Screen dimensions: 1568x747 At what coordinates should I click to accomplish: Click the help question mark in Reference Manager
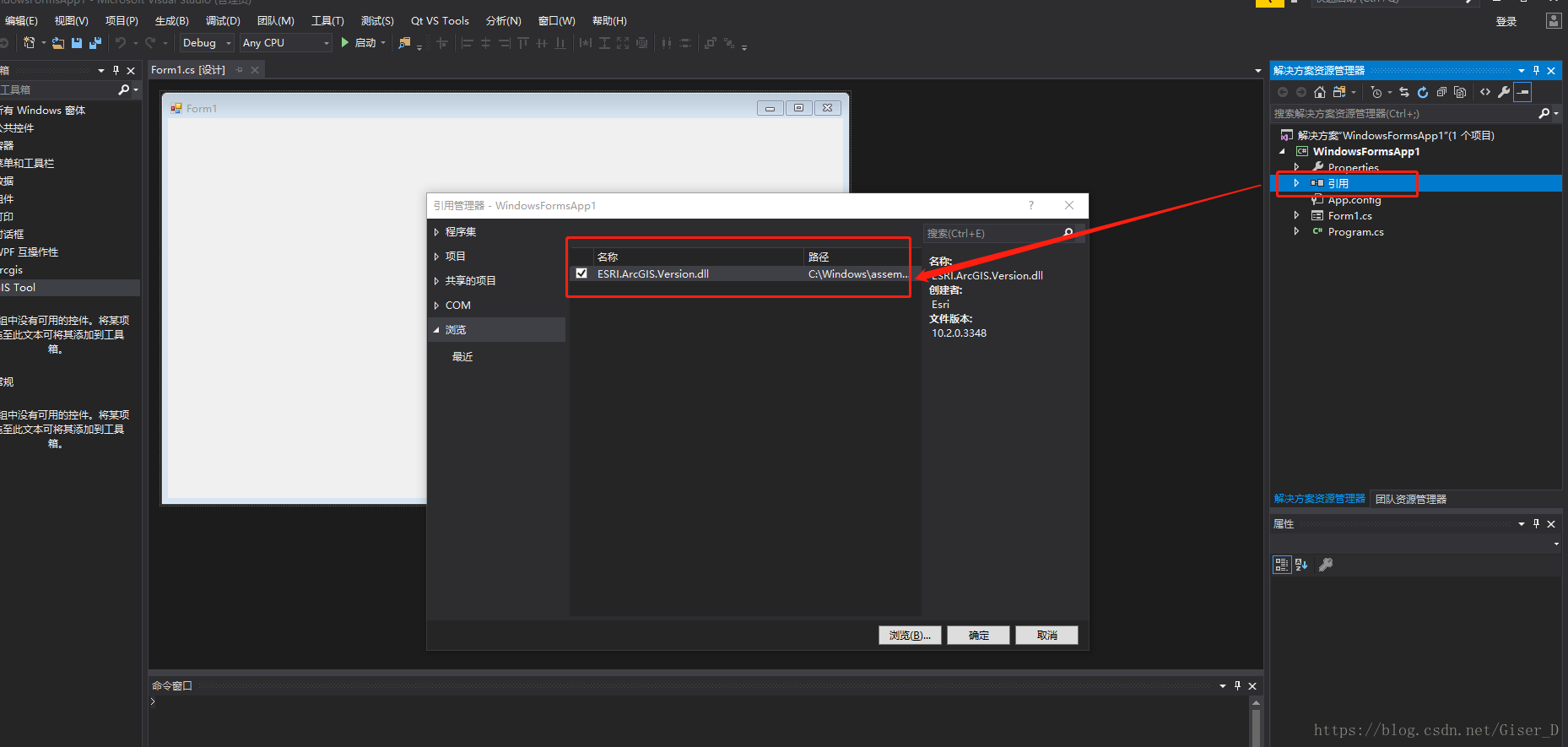click(1031, 205)
